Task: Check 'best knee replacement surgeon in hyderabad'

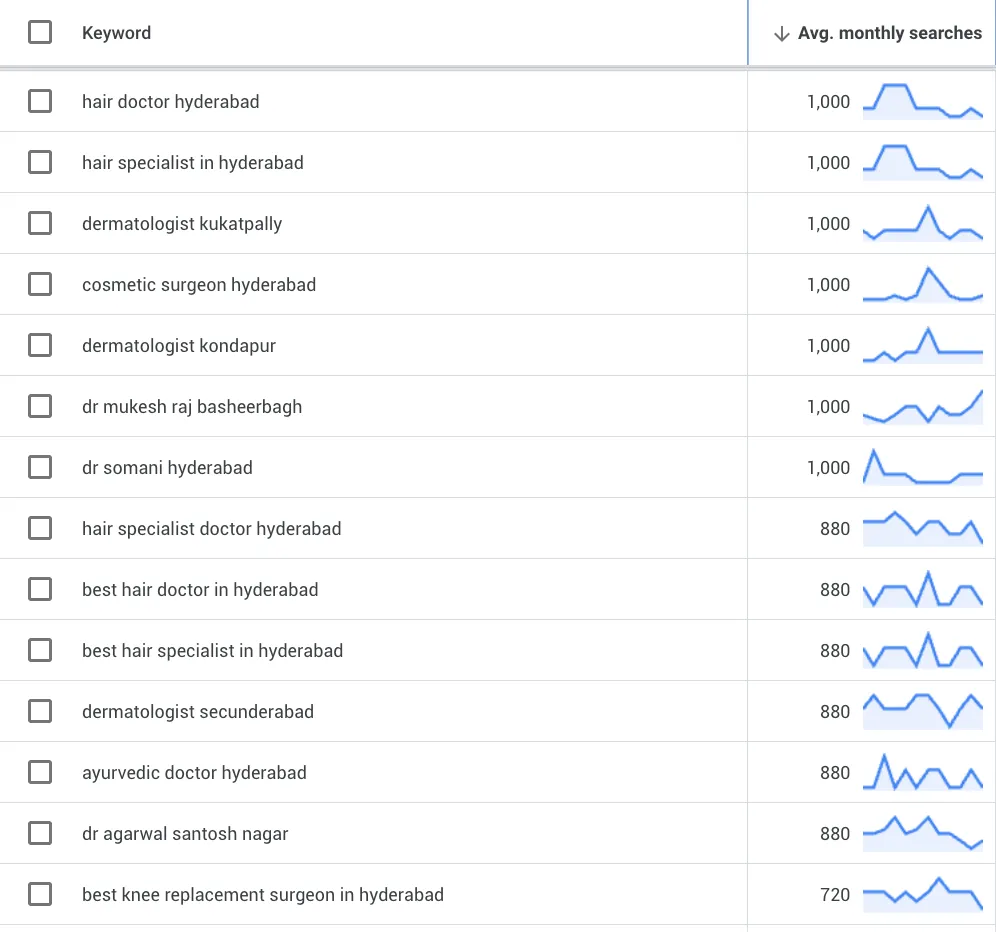Action: click(x=40, y=894)
